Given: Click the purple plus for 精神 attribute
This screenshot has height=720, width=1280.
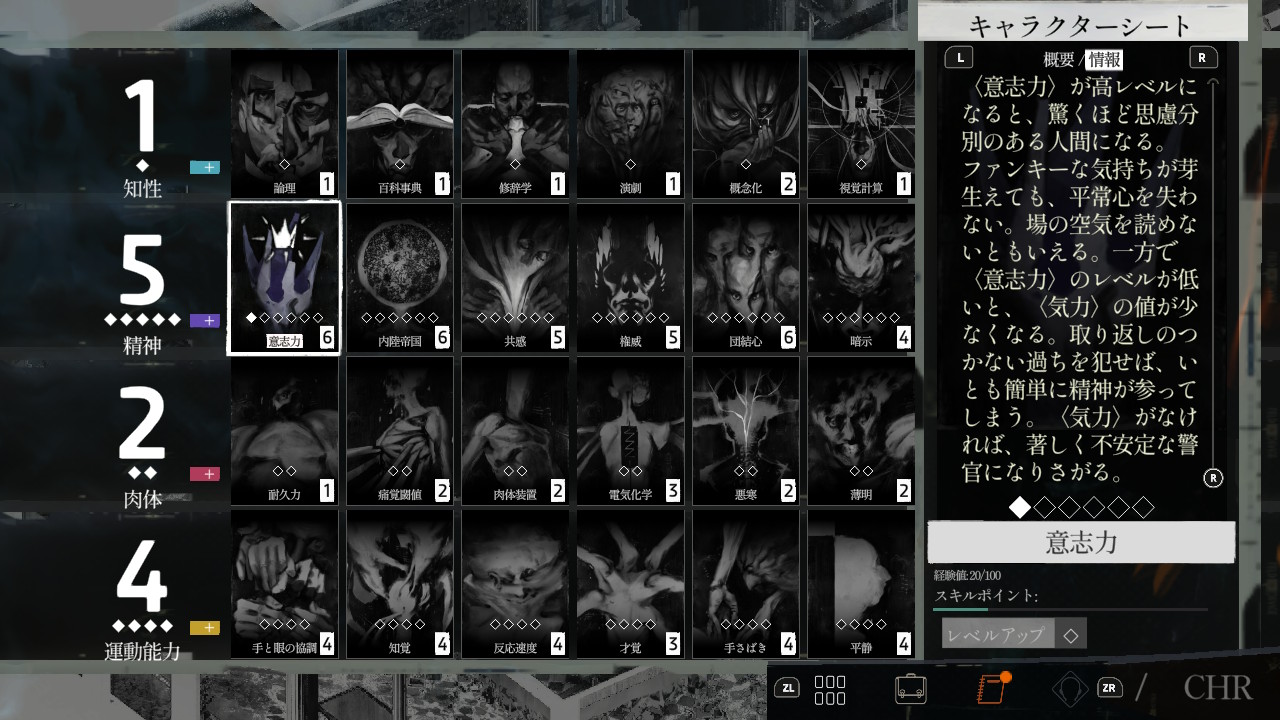Looking at the screenshot, I should pyautogui.click(x=205, y=321).
